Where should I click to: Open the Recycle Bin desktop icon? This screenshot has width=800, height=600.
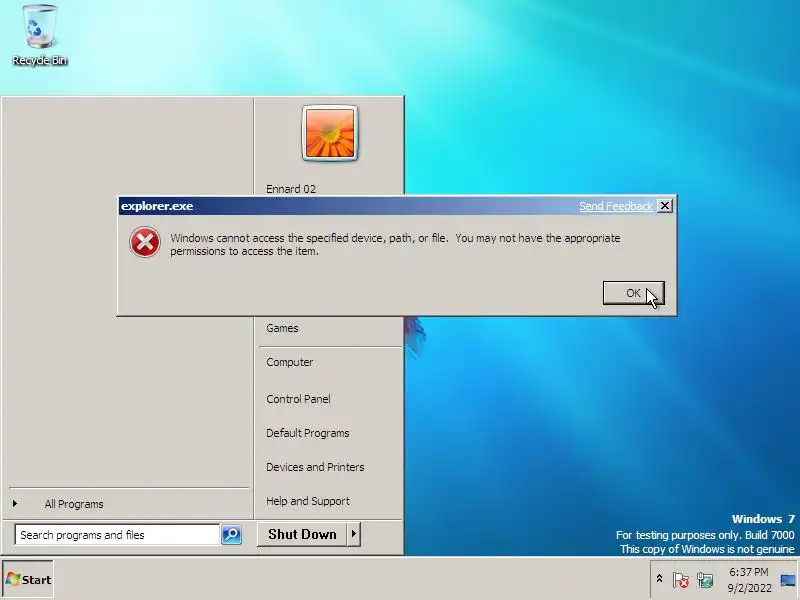(40, 36)
